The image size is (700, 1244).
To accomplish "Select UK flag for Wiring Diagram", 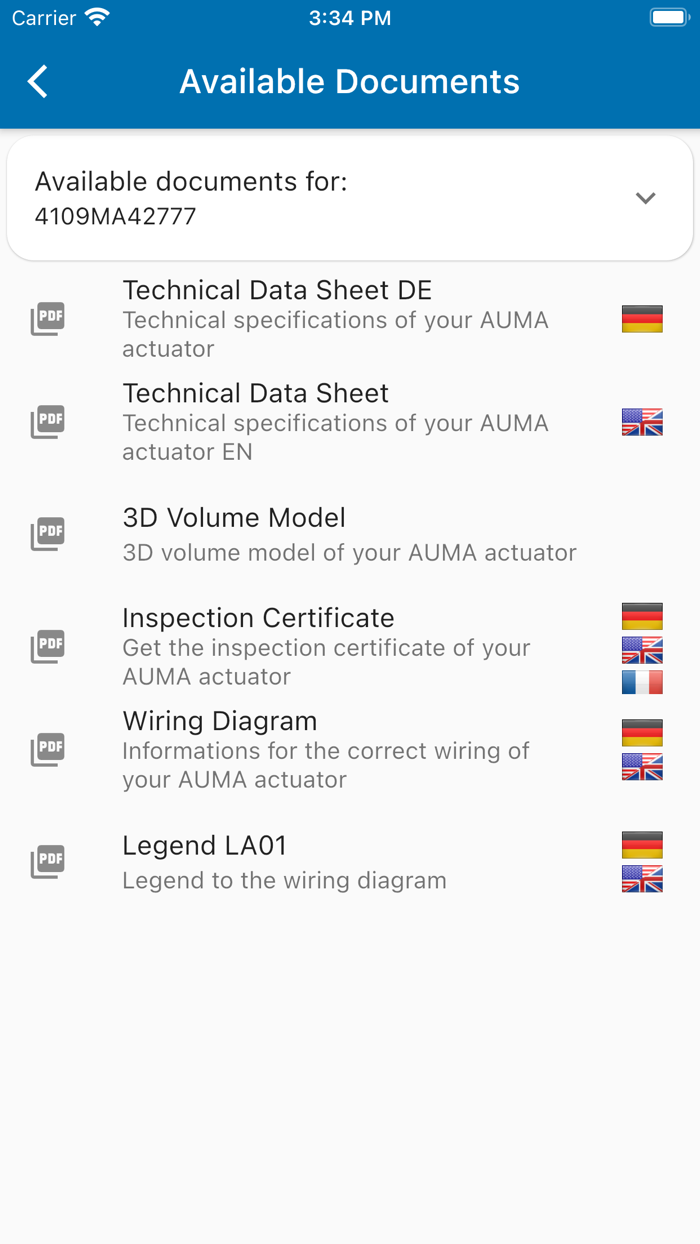I will coord(641,769).
